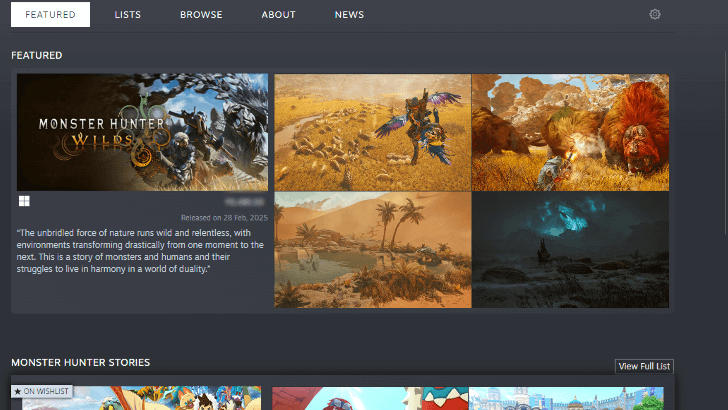View desert oasis palm trees screenshot
728x410 pixels.
tap(372, 250)
